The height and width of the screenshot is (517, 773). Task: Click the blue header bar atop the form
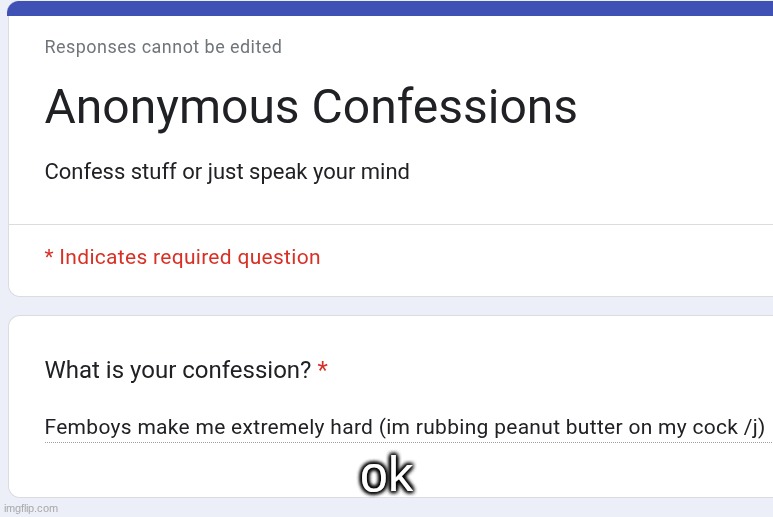tap(390, 8)
